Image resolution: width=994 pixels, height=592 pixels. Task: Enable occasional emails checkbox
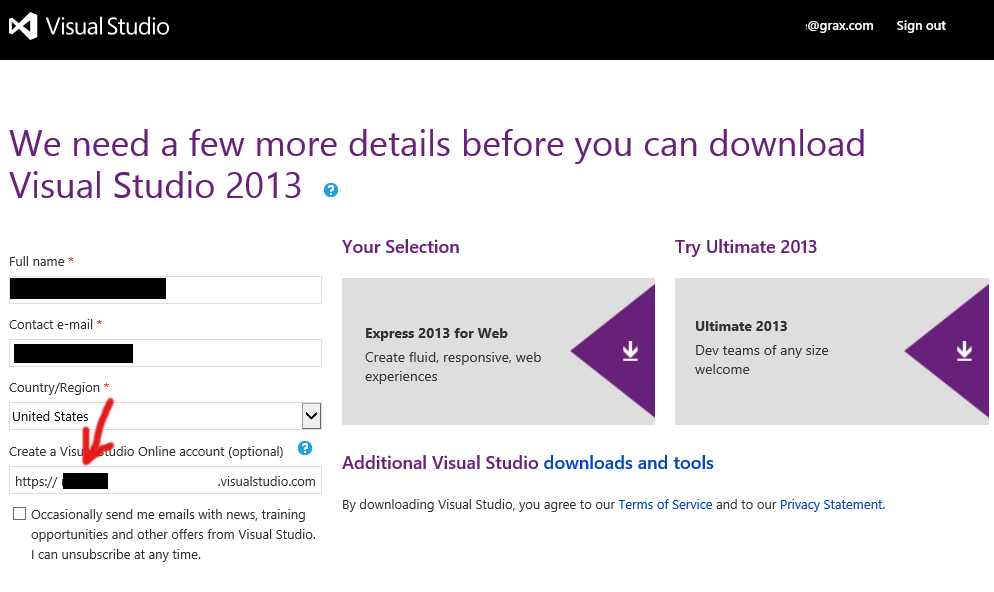pos(20,513)
